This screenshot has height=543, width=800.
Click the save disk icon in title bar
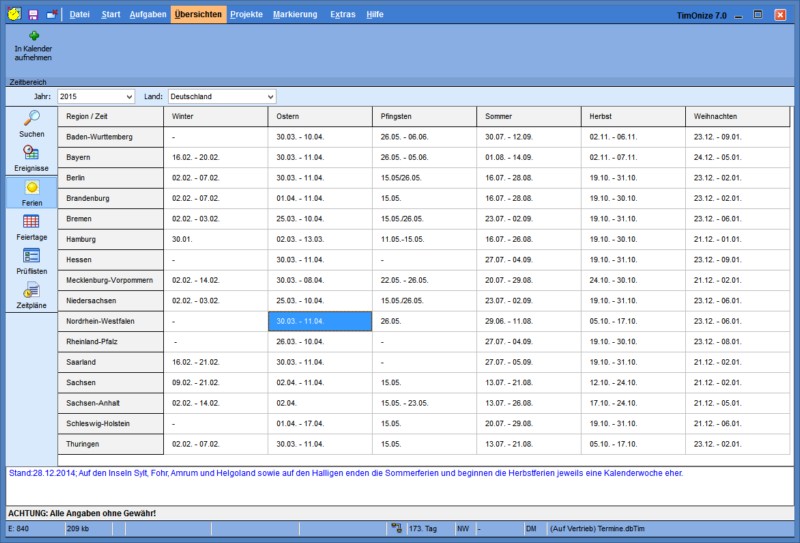[x=33, y=15]
